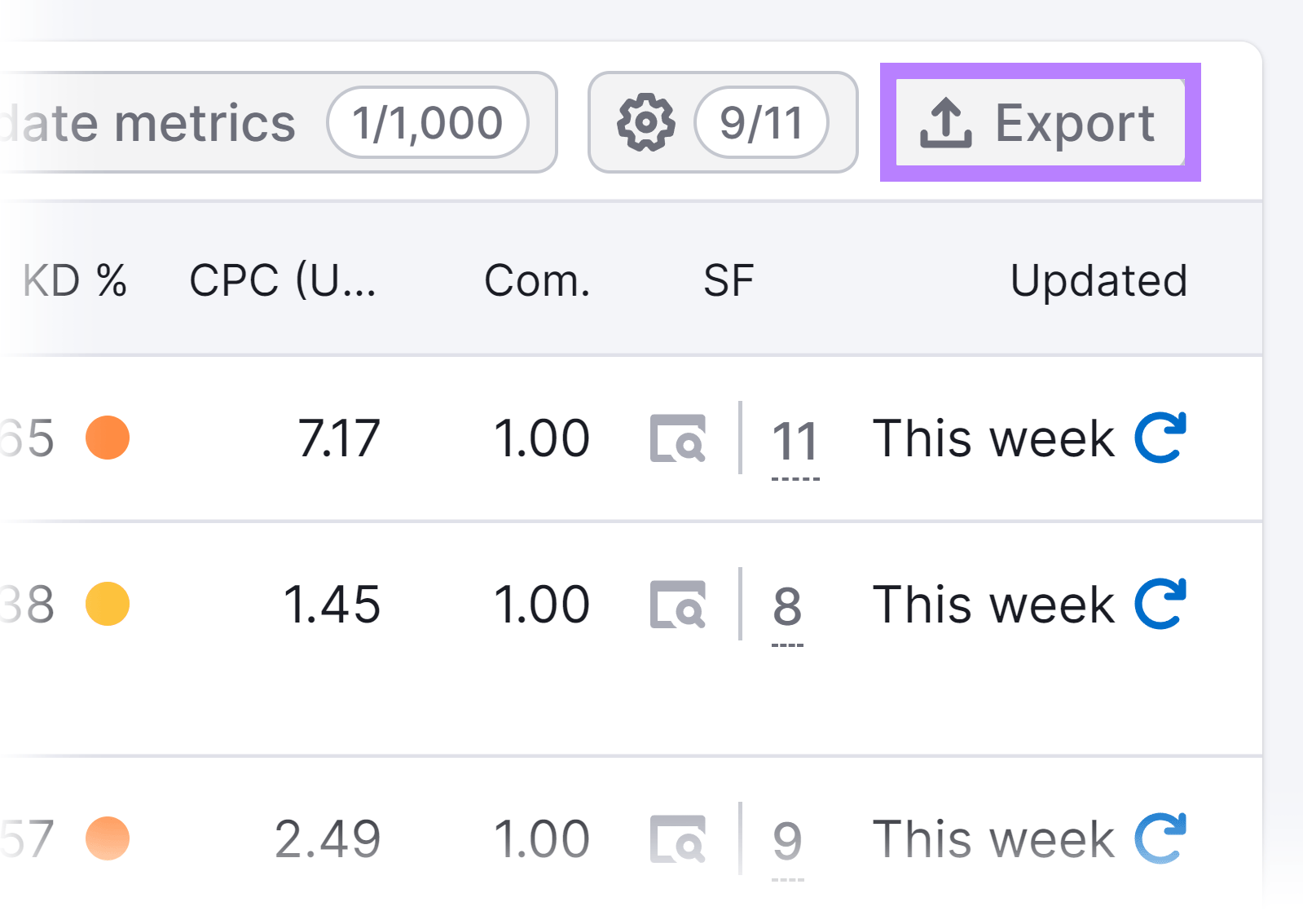Click the Export upload arrow icon
This screenshot has height=924, width=1303.
pyautogui.click(x=946, y=124)
